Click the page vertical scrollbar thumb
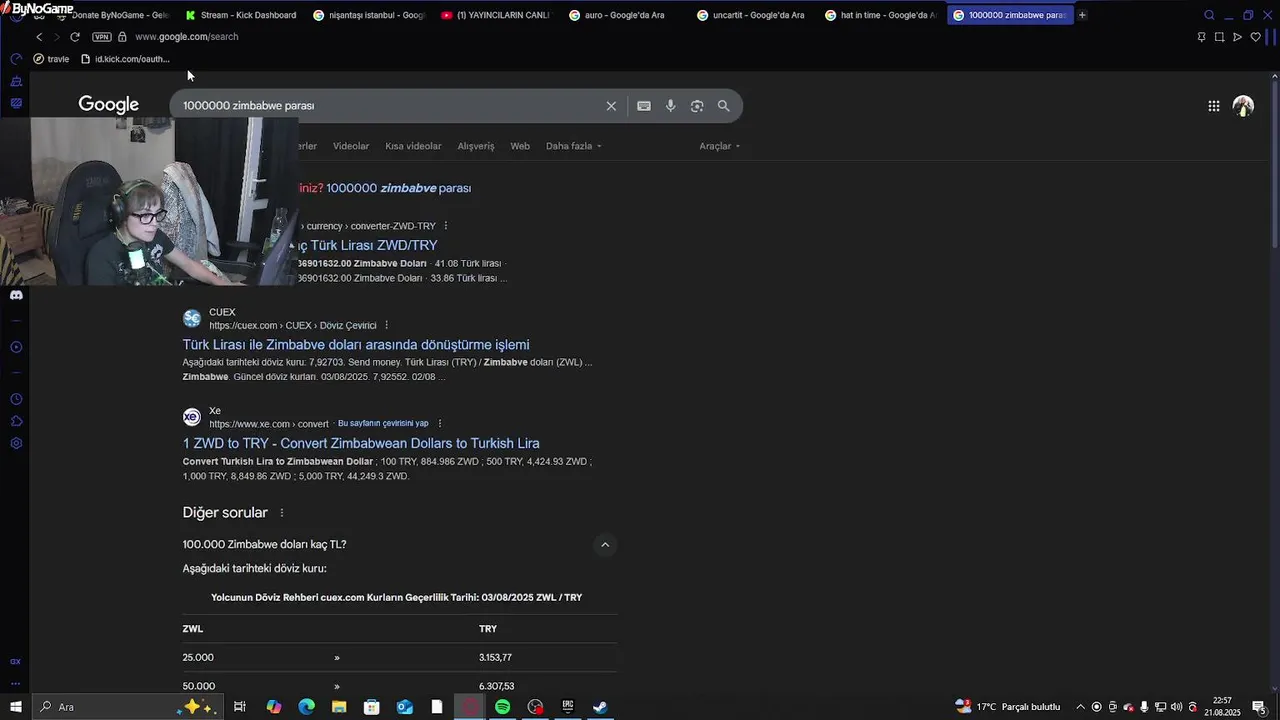The height and width of the screenshot is (720, 1280). [x=1274, y=165]
